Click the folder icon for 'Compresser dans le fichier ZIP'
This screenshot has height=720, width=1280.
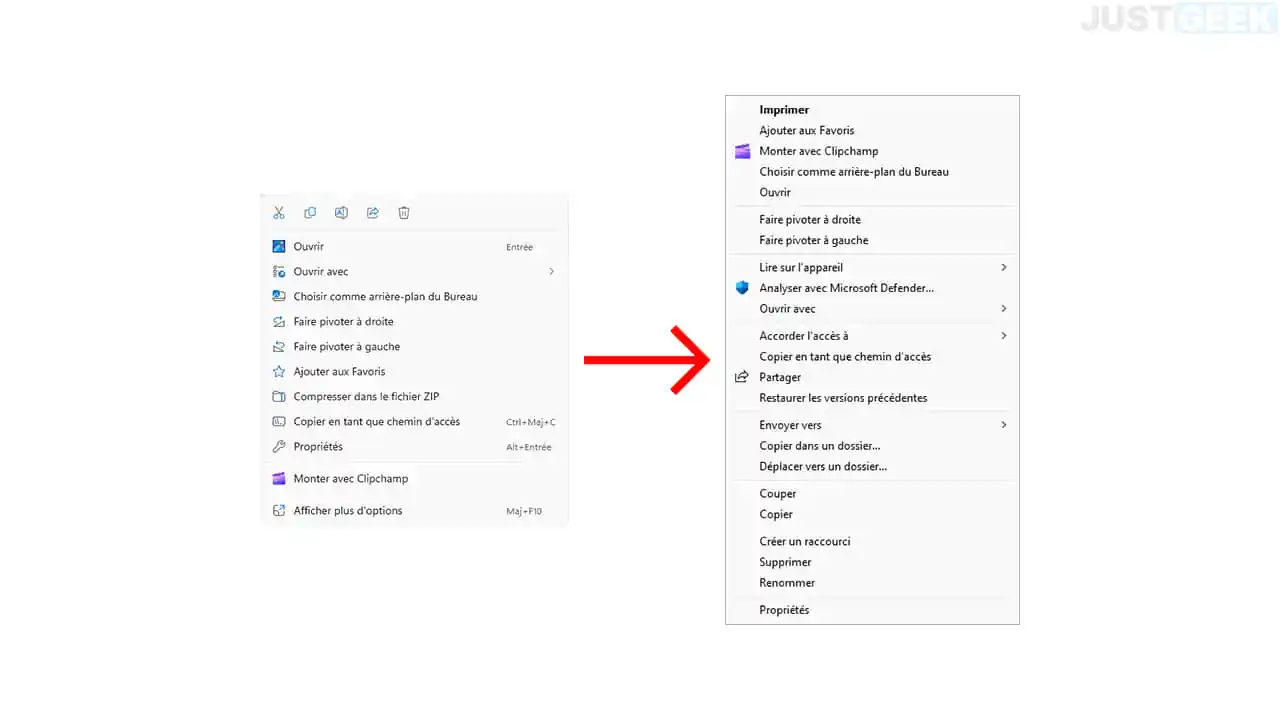point(279,396)
